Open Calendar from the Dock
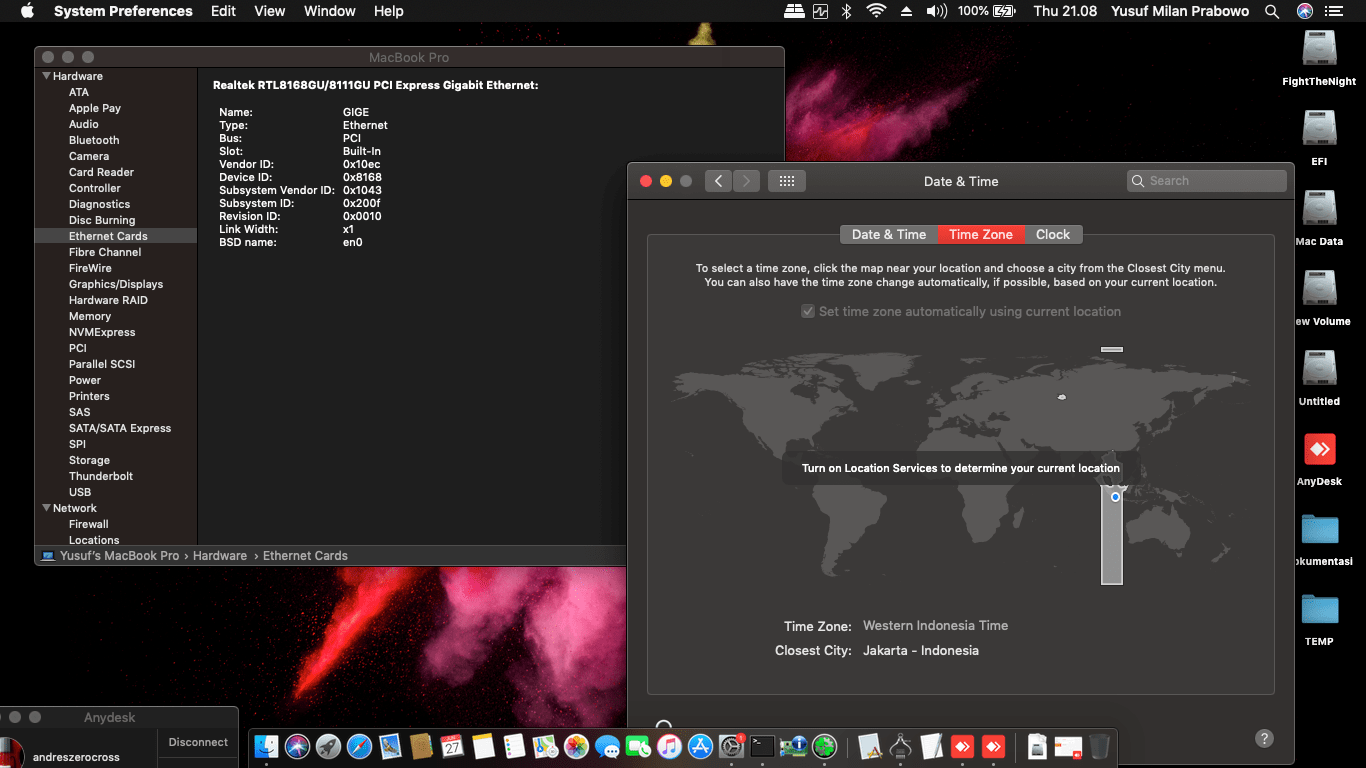Screen dimensions: 1366x768 pyautogui.click(x=452, y=746)
